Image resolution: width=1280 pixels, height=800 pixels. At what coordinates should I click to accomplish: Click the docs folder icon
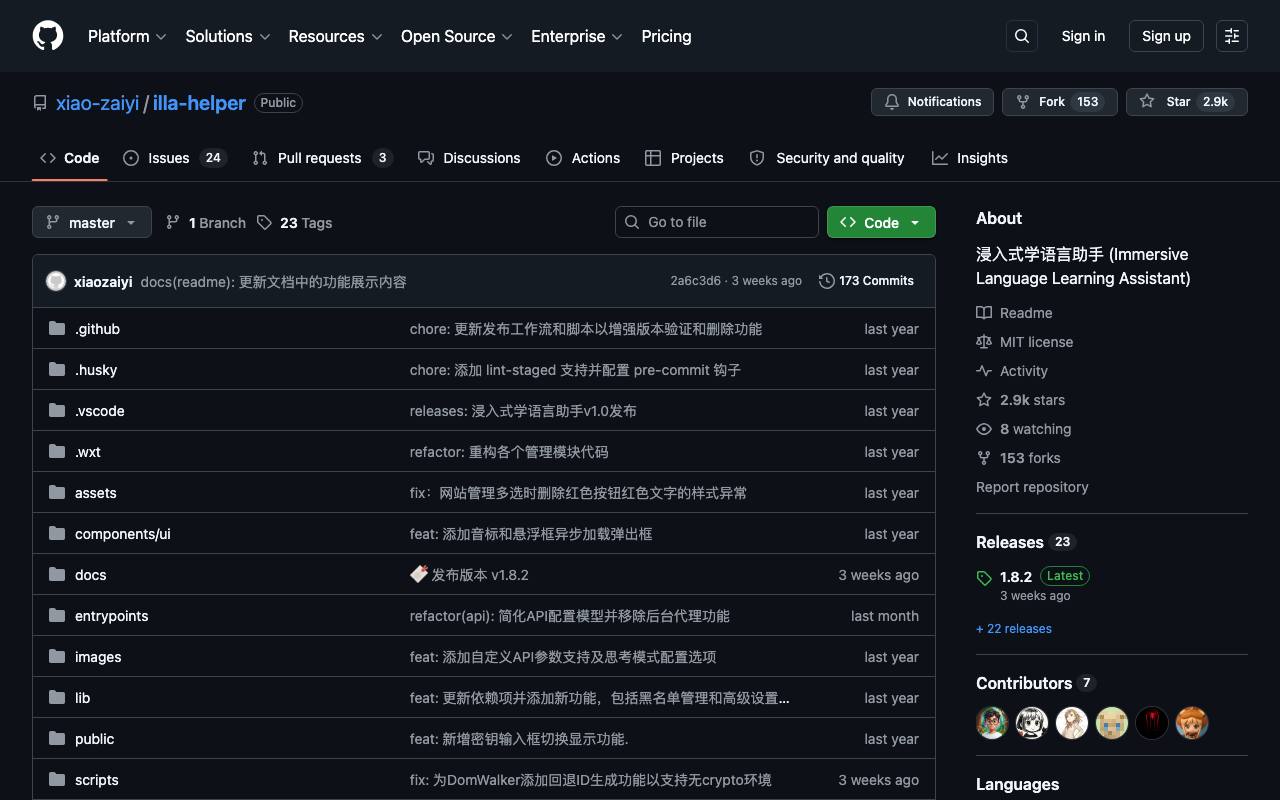point(57,575)
